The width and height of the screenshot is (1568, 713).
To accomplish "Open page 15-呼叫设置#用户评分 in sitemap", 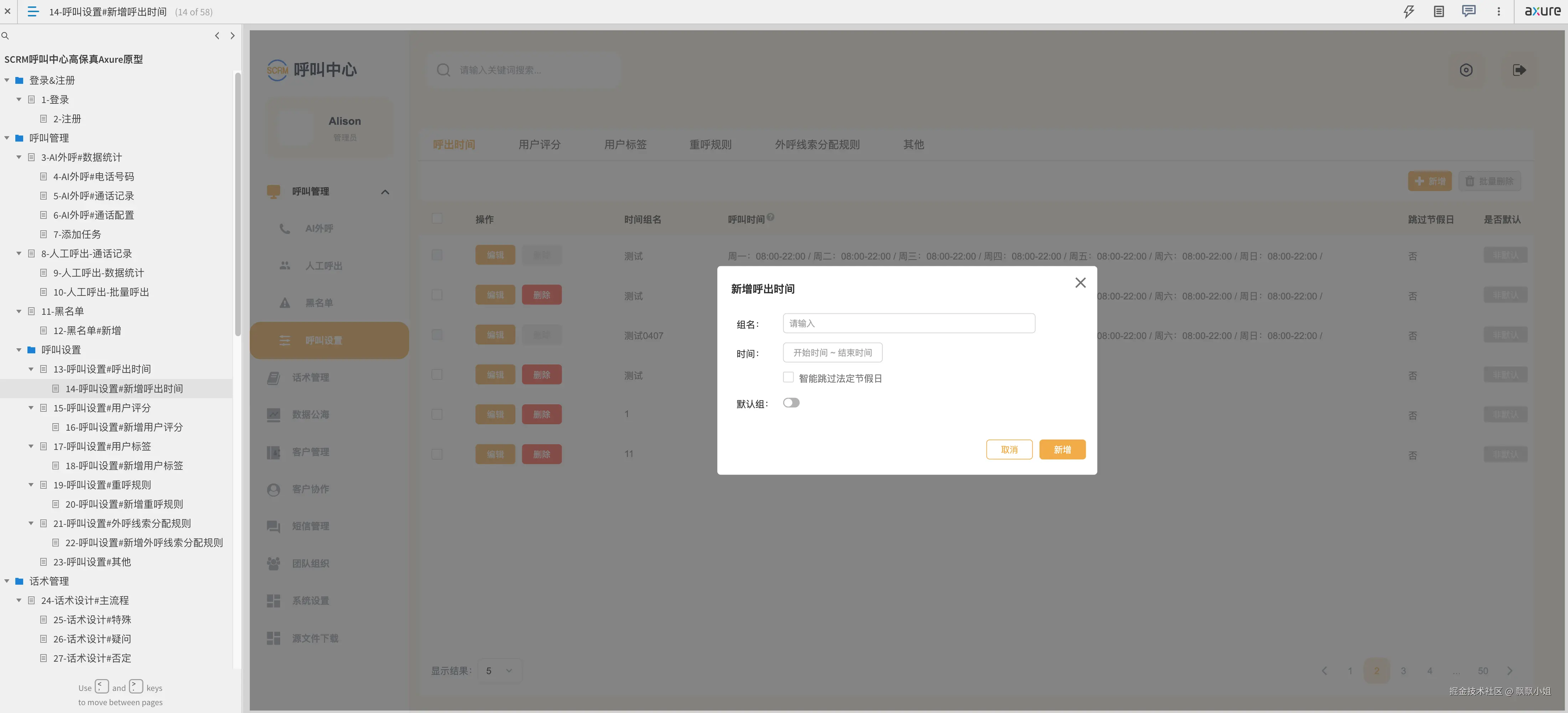I will tap(102, 408).
